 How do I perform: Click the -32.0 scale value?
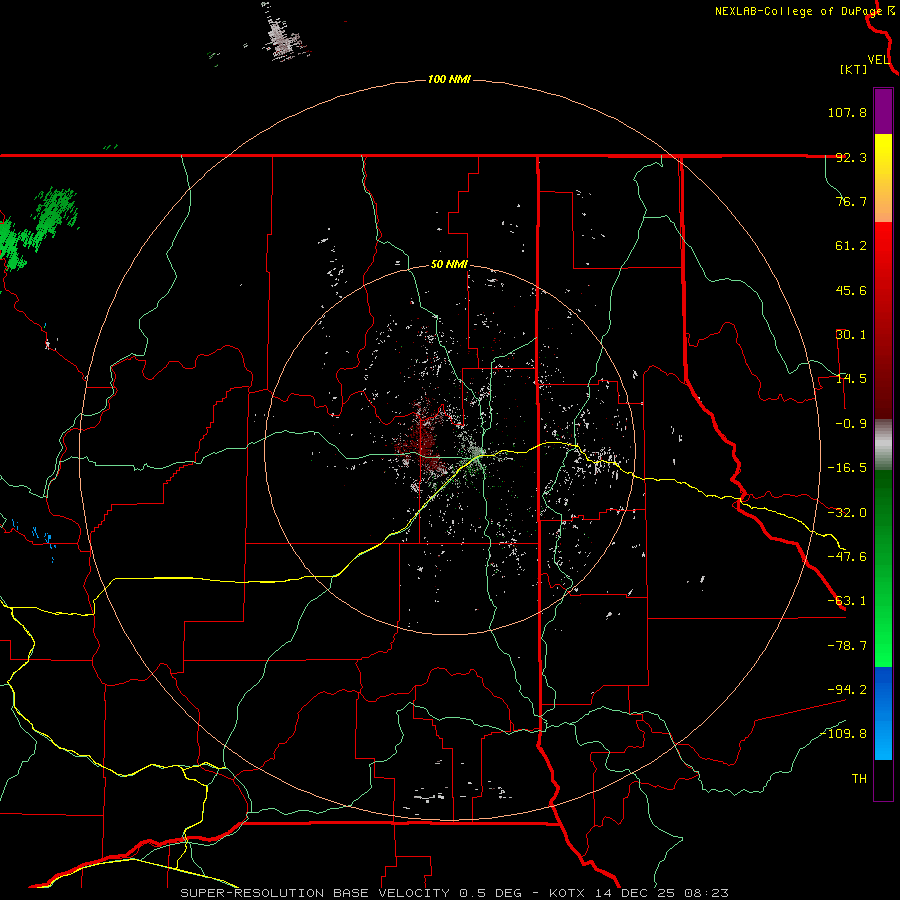(847, 513)
